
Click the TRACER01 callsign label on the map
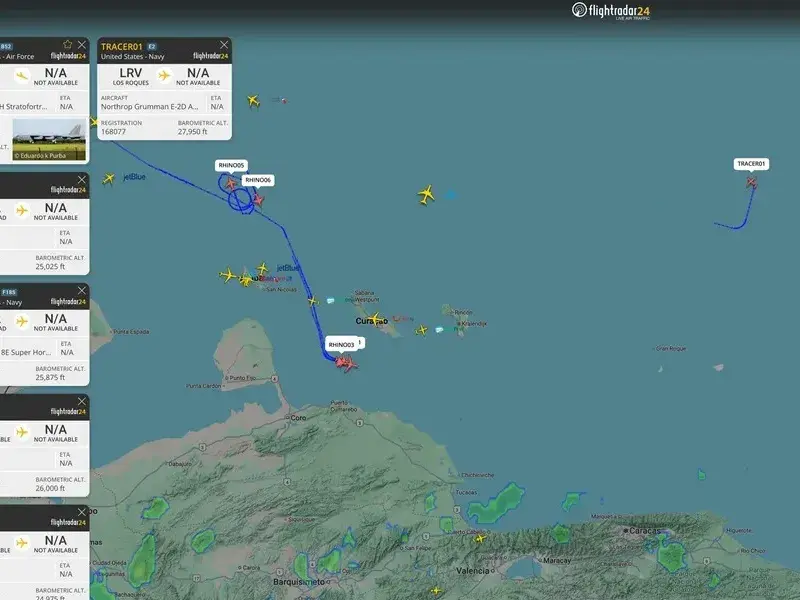tap(751, 164)
